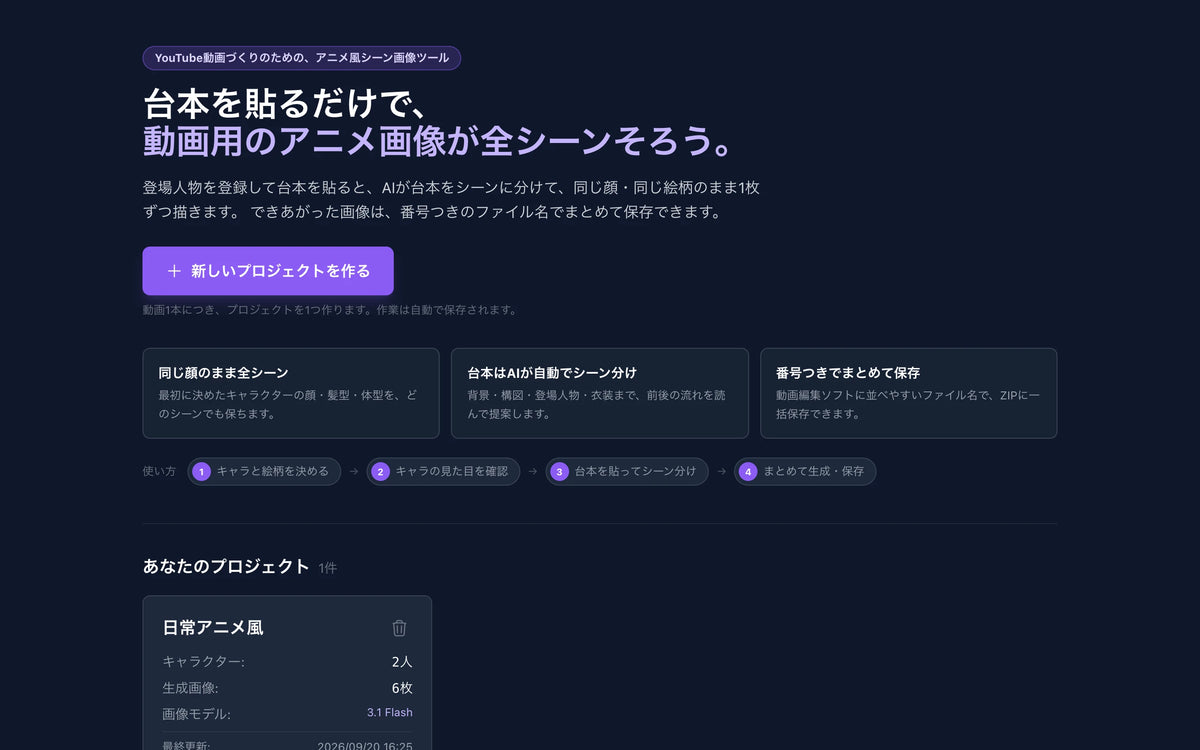Click the 2人 character count
This screenshot has height=750, width=1200.
click(402, 662)
